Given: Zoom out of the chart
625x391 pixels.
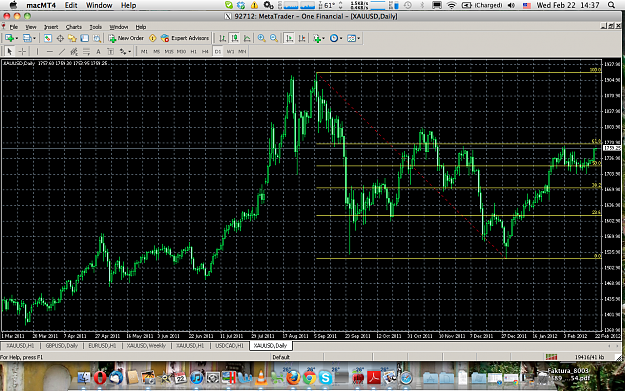Looking at the screenshot, I should click(x=274, y=38).
